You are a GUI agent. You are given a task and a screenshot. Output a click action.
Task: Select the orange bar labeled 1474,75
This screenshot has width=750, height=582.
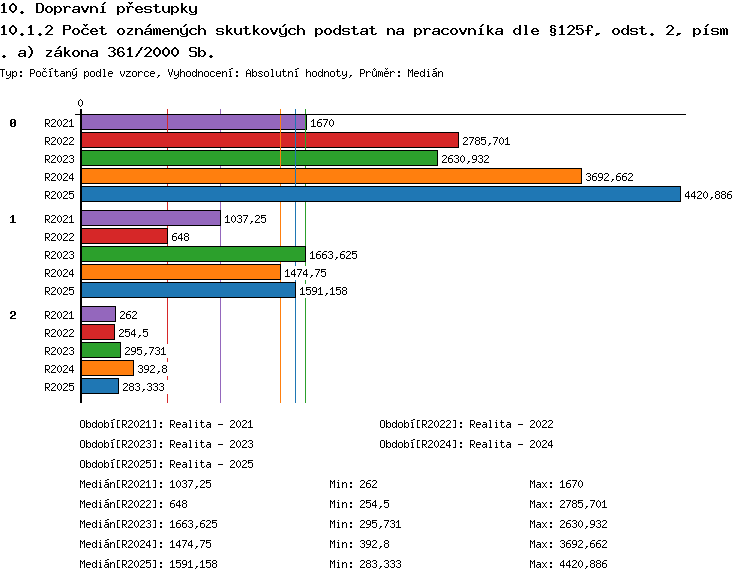pos(181,273)
